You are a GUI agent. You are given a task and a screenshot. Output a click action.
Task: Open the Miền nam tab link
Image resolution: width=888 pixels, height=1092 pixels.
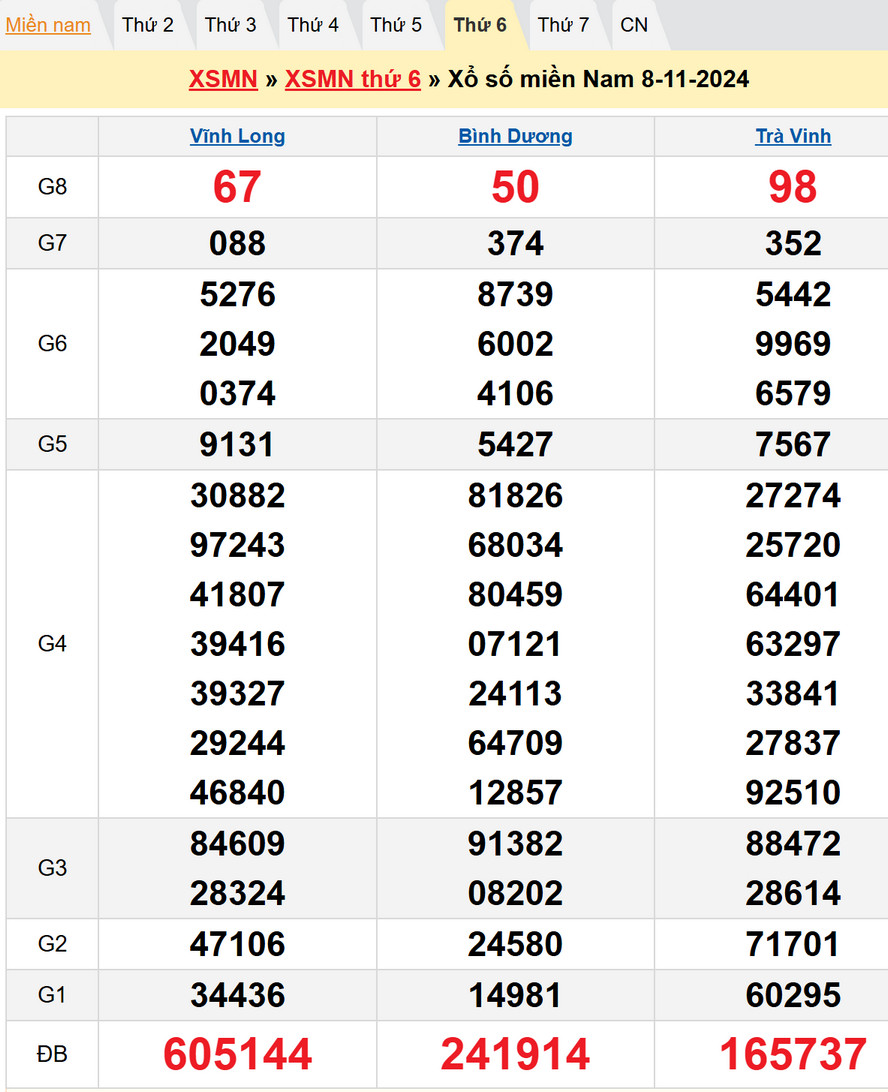(x=48, y=25)
